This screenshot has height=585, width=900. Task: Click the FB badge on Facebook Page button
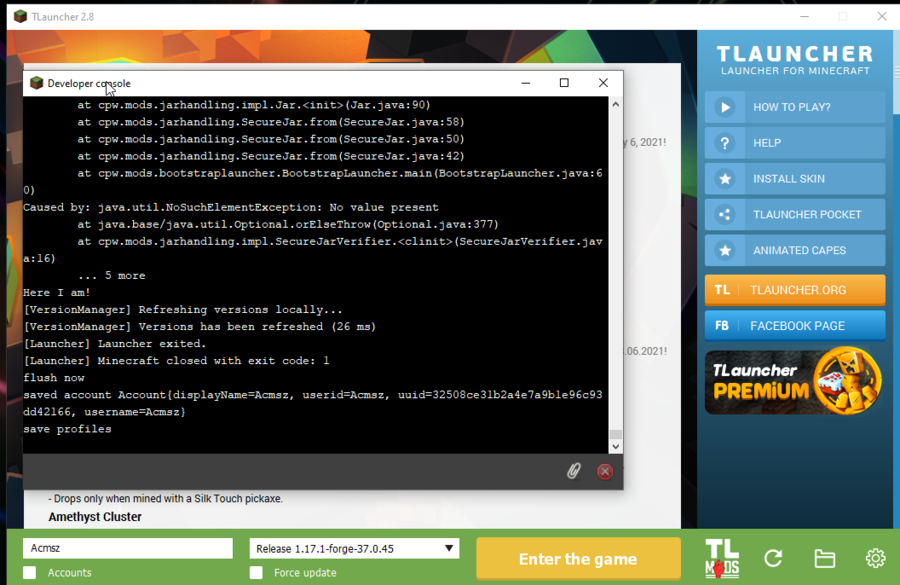point(722,326)
